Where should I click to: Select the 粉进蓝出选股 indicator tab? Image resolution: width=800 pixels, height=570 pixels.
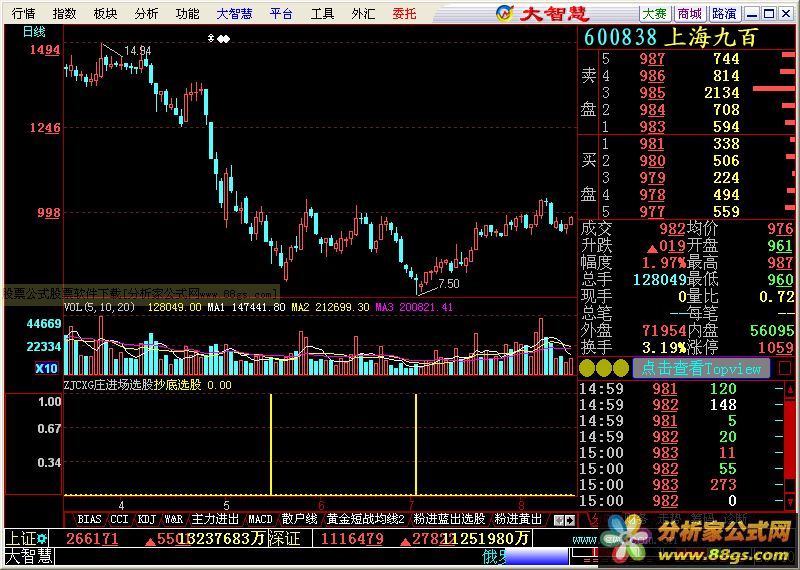[449, 519]
